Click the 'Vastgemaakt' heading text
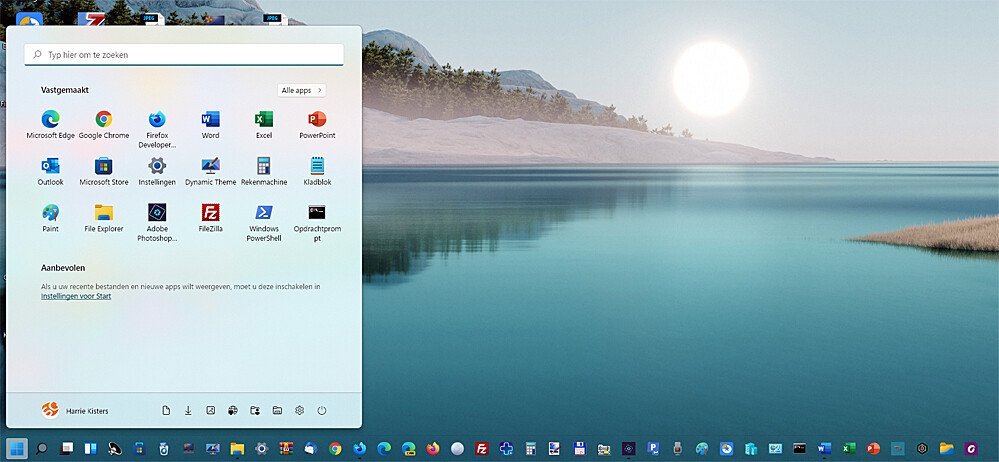Screen dimensions: 999x462 click(x=65, y=90)
